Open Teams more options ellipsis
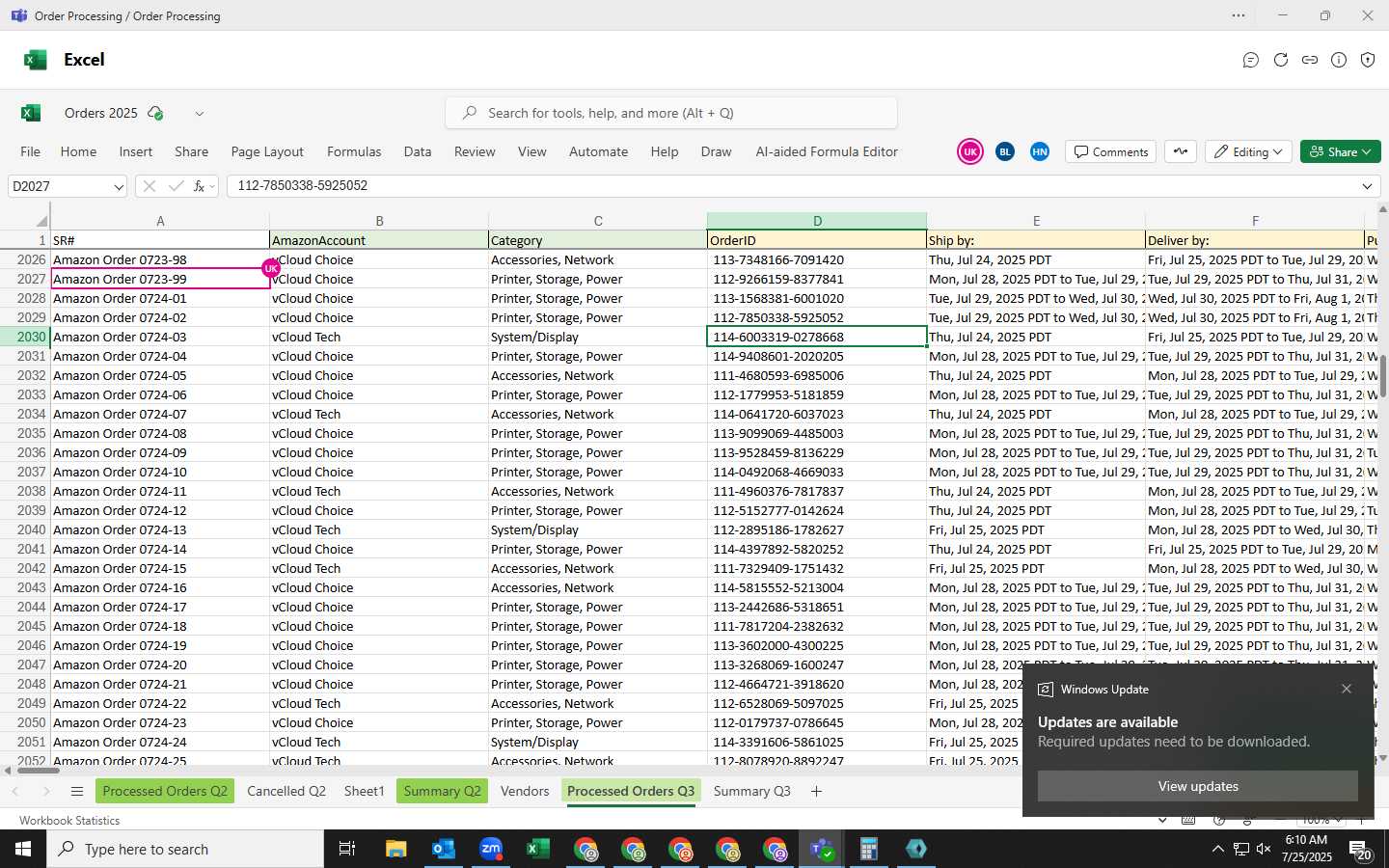 click(1239, 15)
